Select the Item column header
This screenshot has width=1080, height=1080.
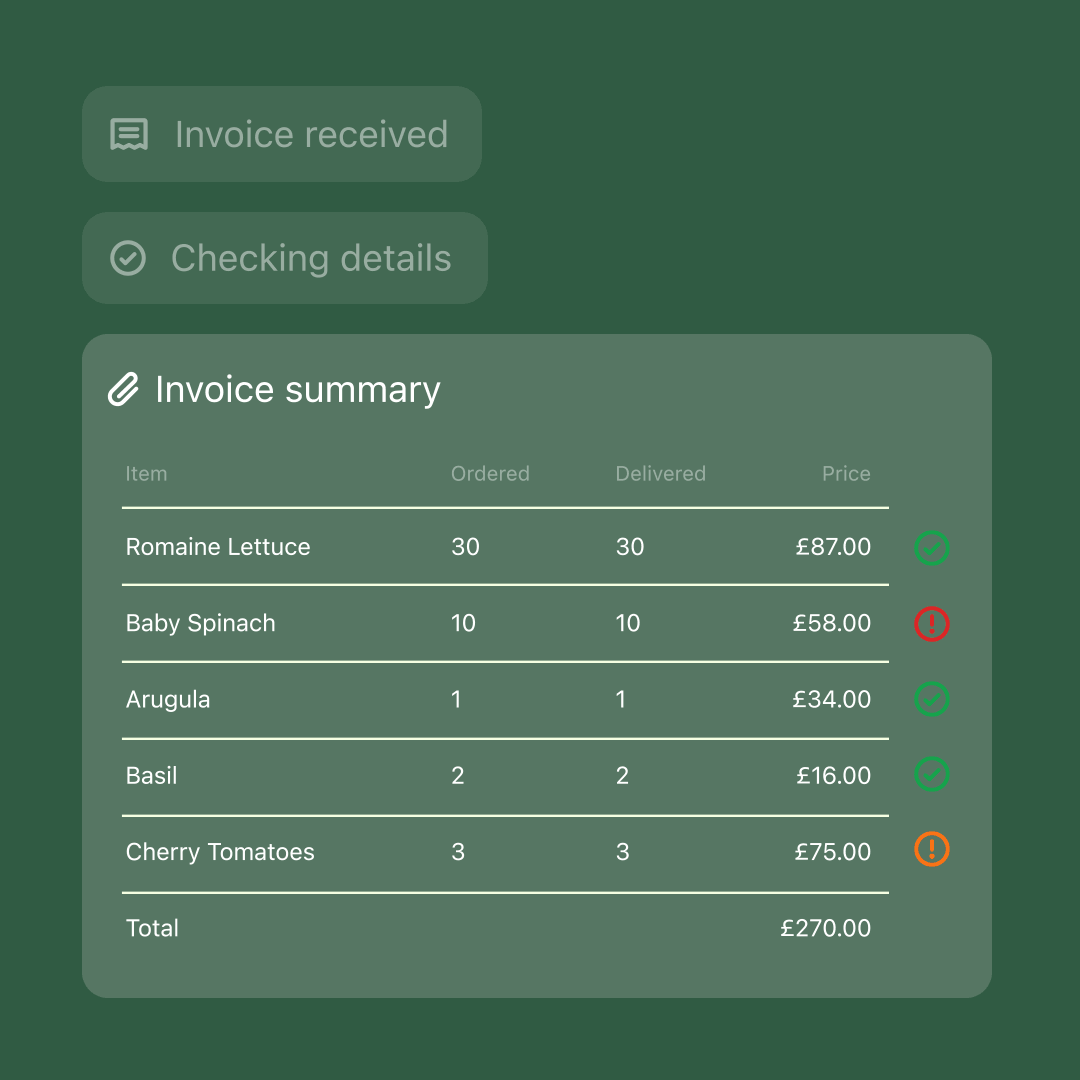[x=146, y=474]
